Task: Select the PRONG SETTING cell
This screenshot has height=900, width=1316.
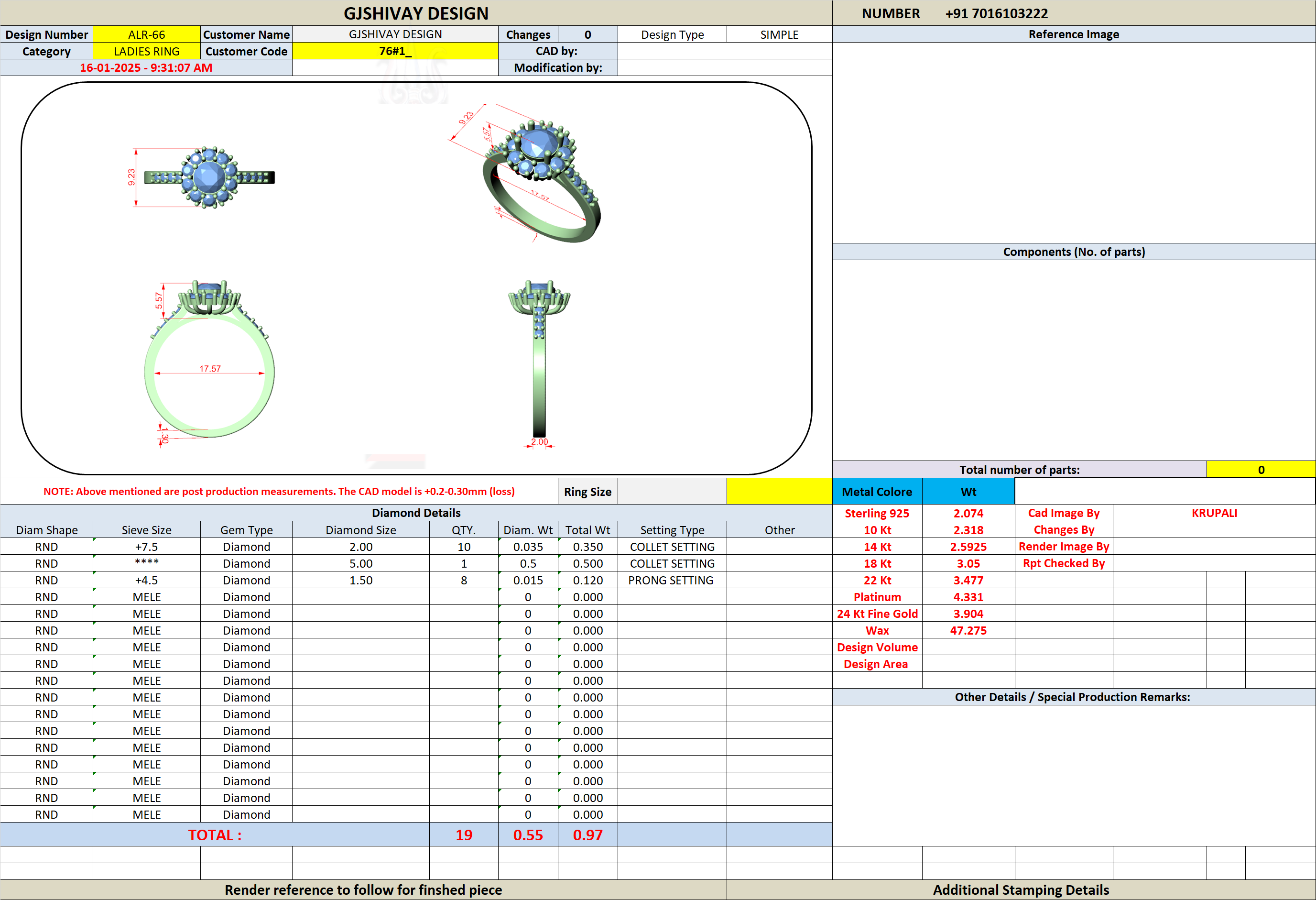Action: click(x=672, y=580)
